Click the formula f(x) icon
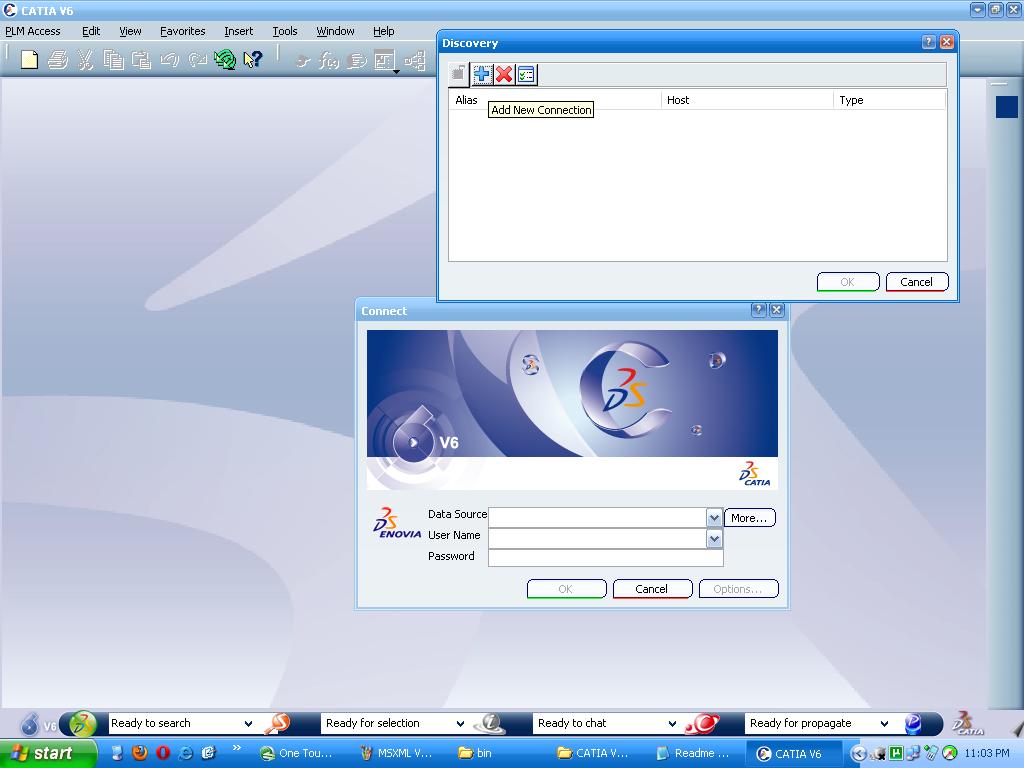 click(x=328, y=61)
